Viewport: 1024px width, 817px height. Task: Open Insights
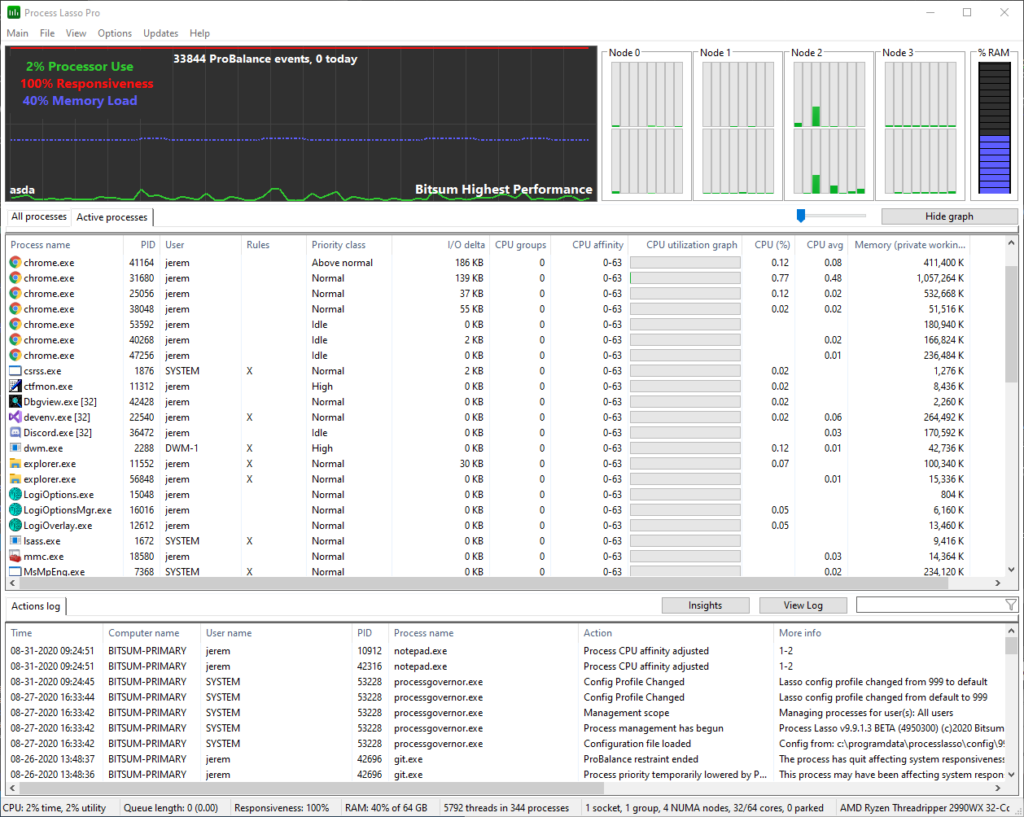705,605
